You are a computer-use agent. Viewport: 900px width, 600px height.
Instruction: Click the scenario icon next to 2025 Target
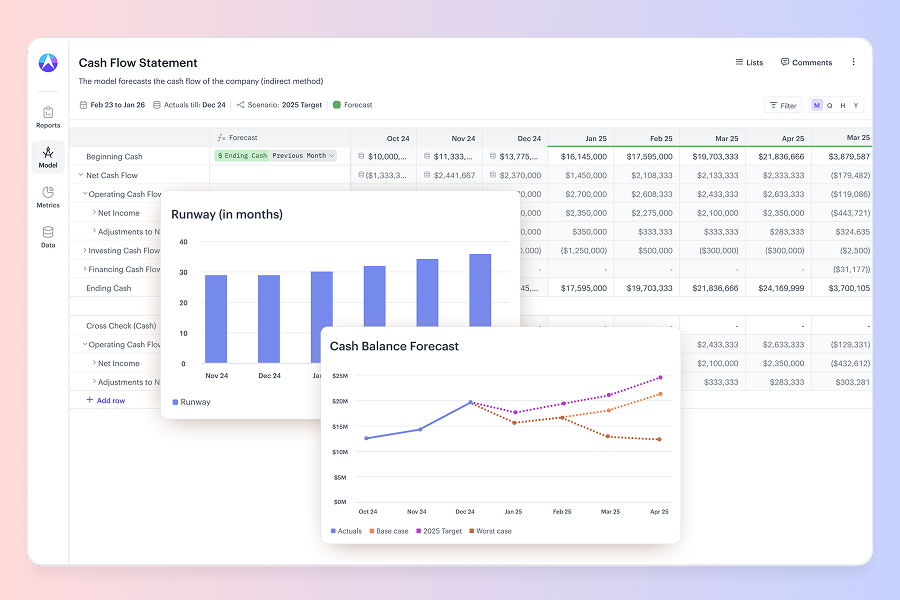(241, 105)
